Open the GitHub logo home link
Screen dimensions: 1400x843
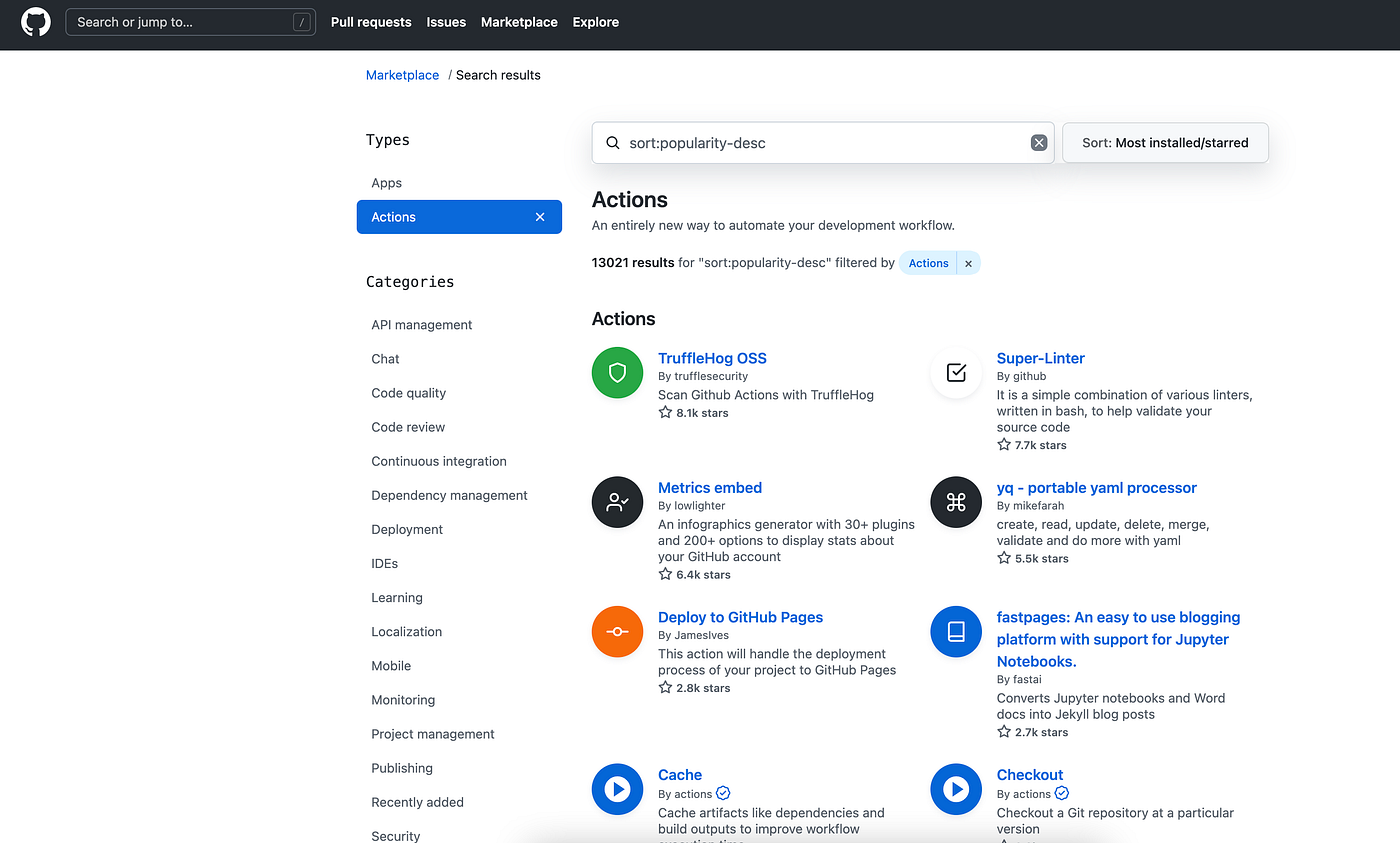(x=36, y=22)
